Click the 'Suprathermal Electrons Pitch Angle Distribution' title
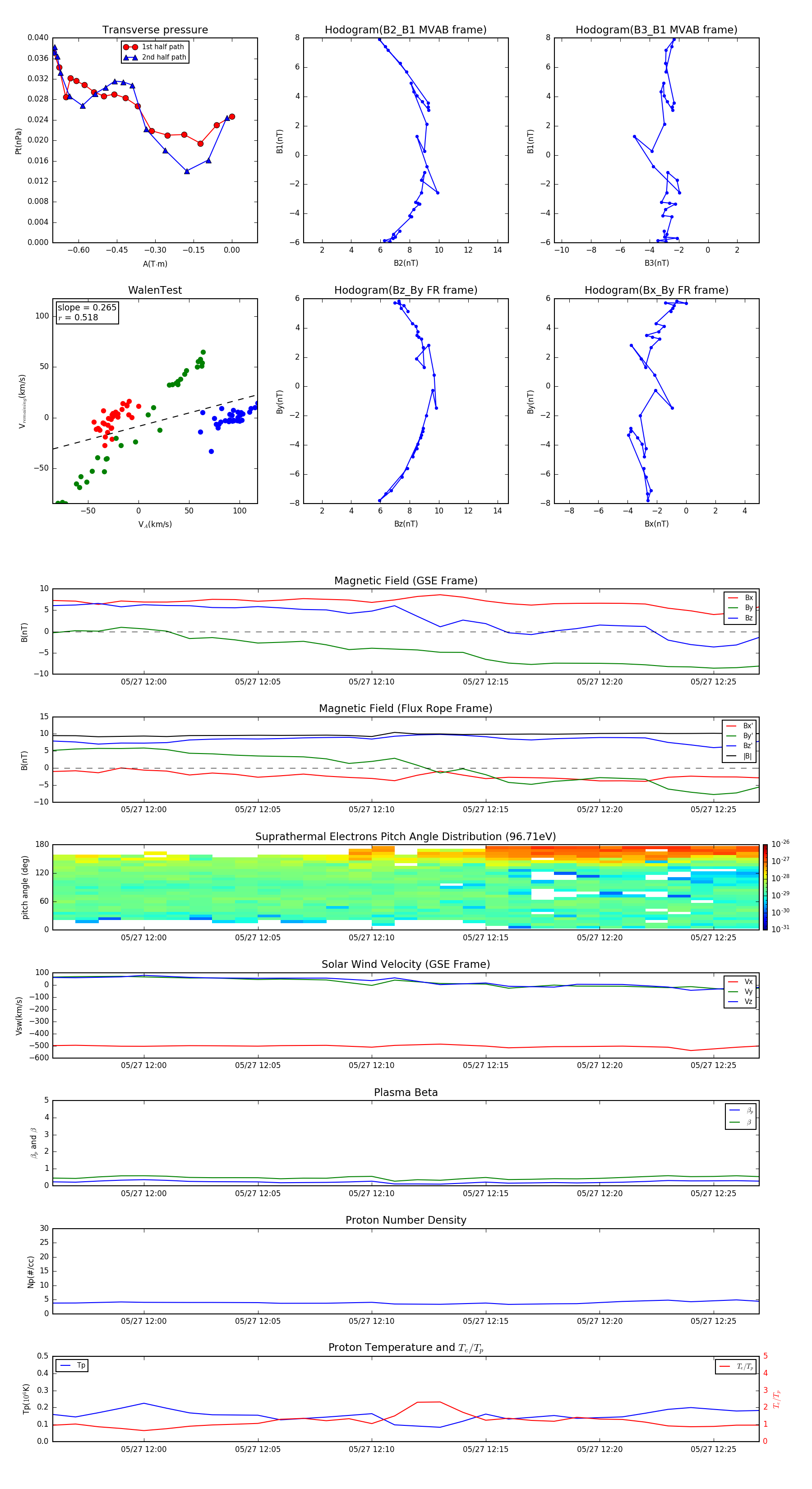Screen dimensions: 812x1489 pyautogui.click(x=406, y=837)
